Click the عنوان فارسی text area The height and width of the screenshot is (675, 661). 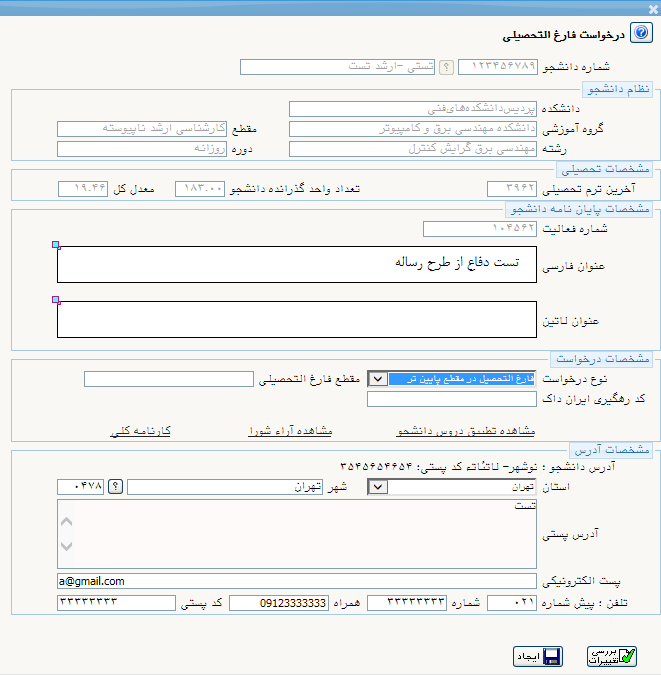click(297, 264)
